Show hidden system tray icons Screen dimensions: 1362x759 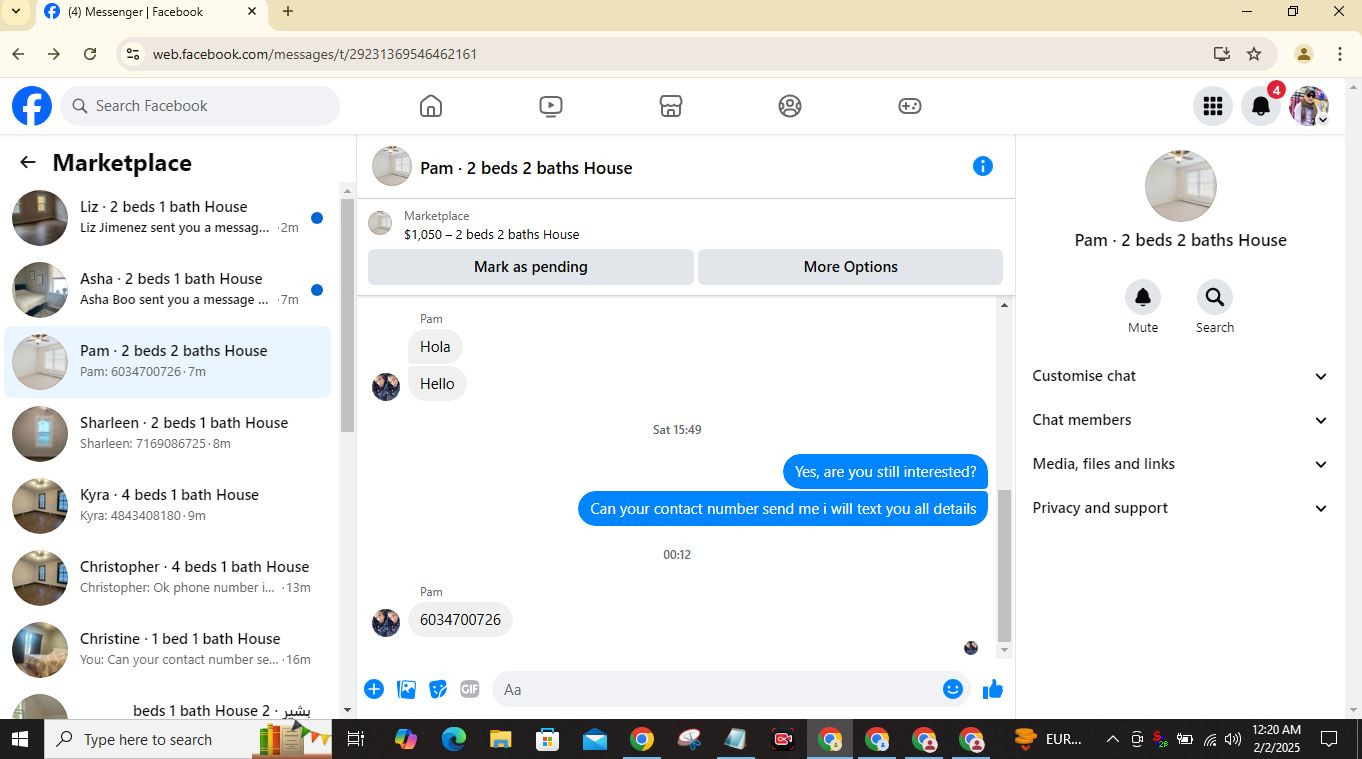point(1112,740)
